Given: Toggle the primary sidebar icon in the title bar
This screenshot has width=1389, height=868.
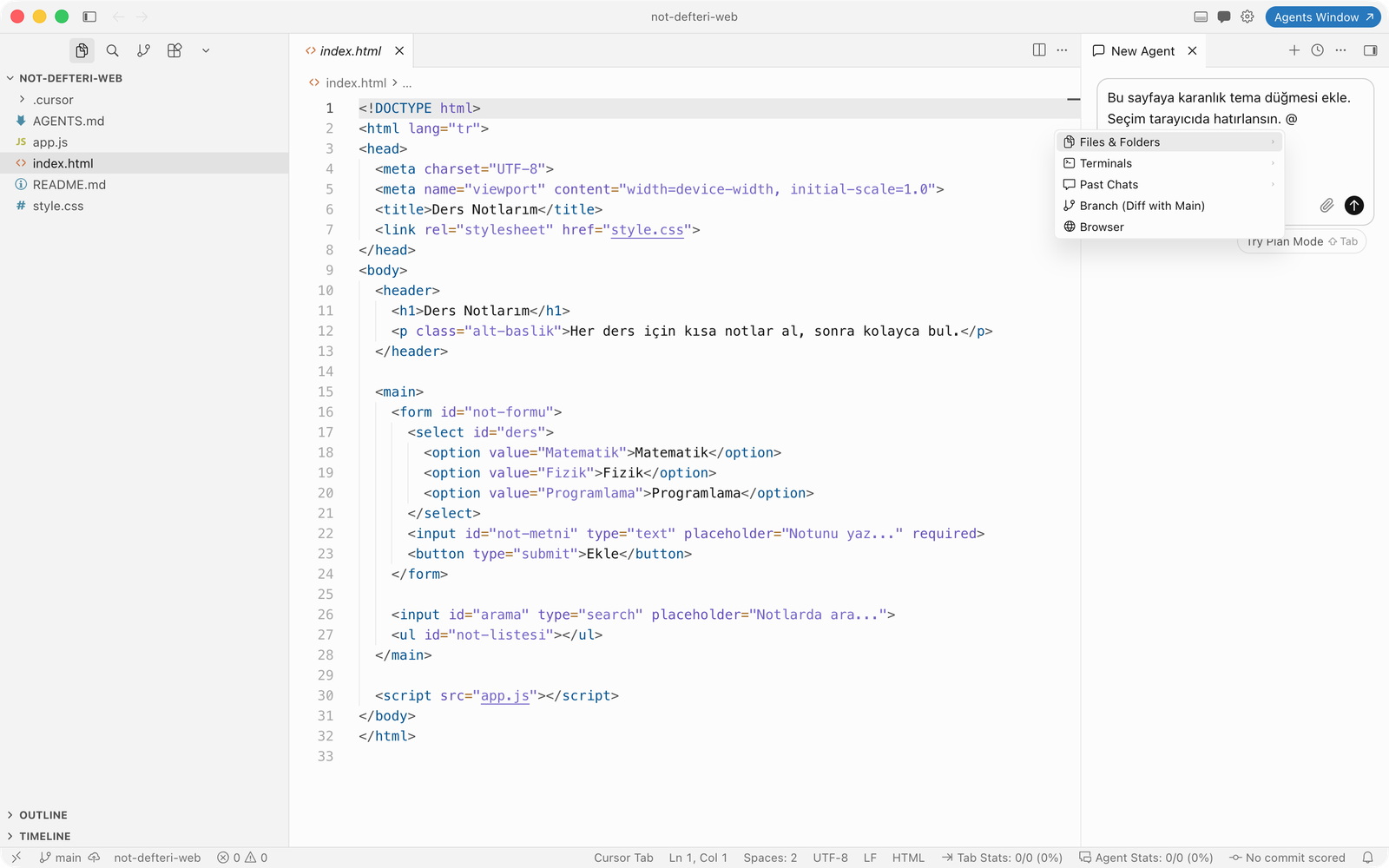Looking at the screenshot, I should [x=89, y=16].
